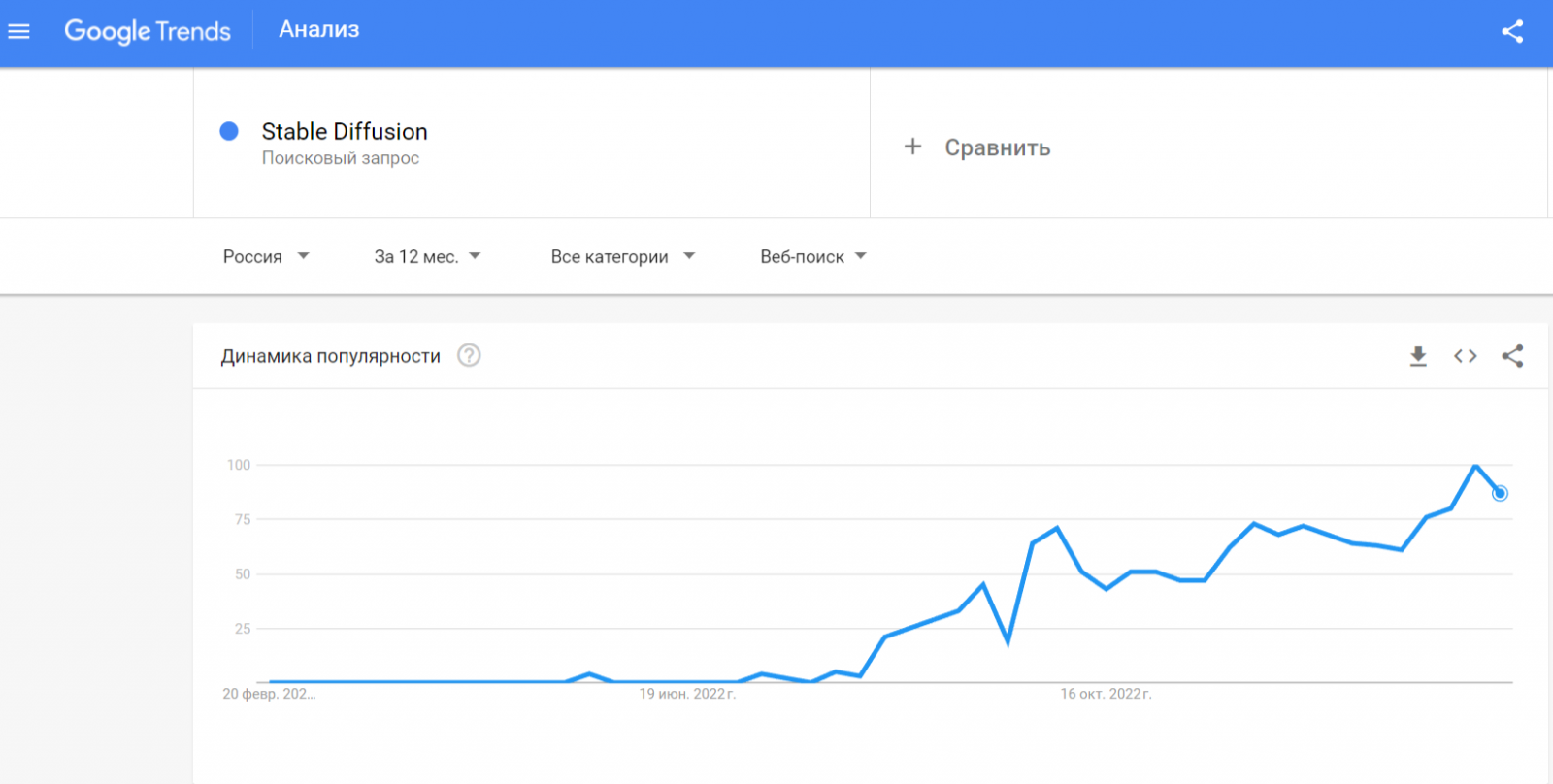The width and height of the screenshot is (1553, 784).
Task: Click the Поисковый запрос subtitle
Action: click(341, 158)
